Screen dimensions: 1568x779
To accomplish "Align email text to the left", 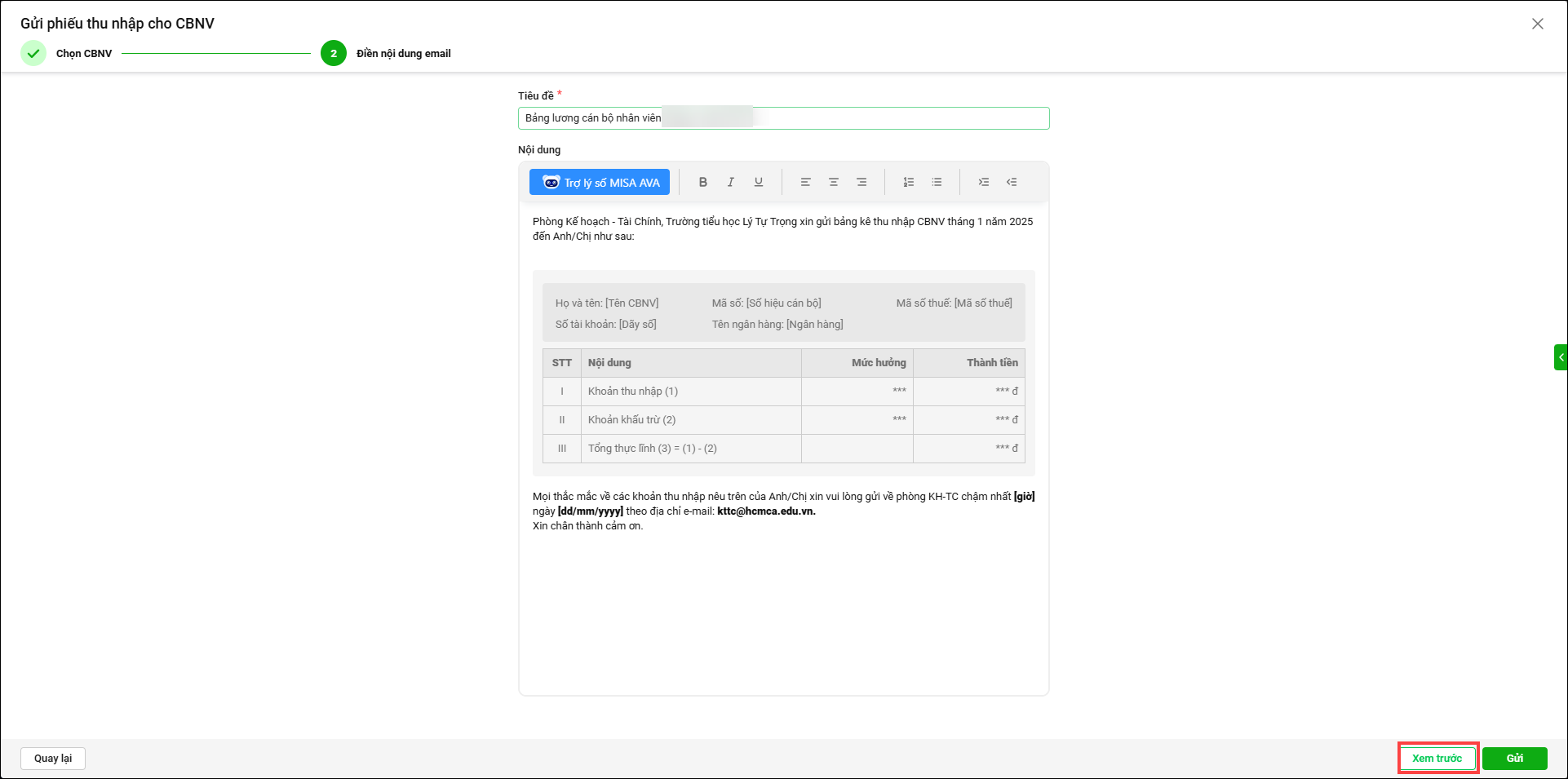I will coord(805,182).
